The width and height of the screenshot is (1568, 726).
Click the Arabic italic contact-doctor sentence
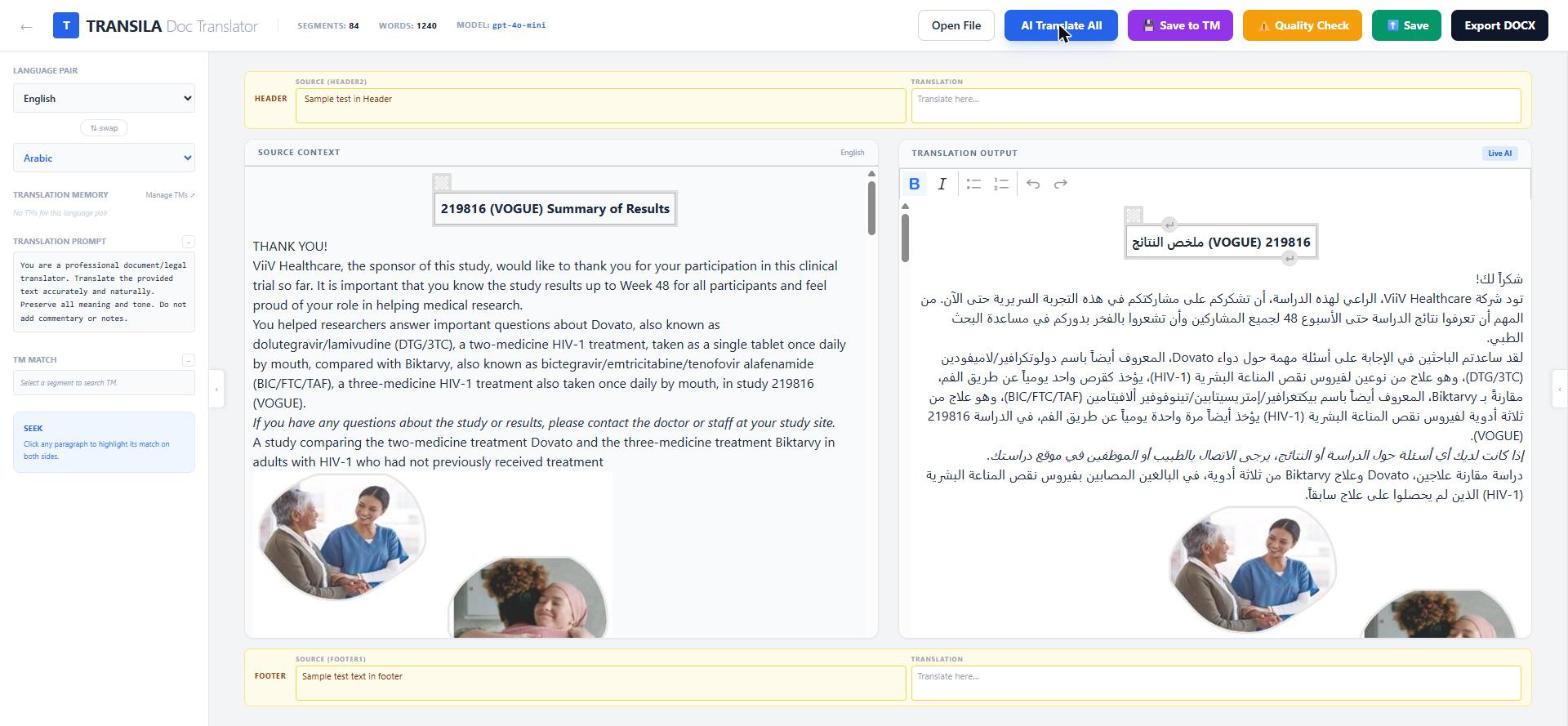pos(1255,456)
